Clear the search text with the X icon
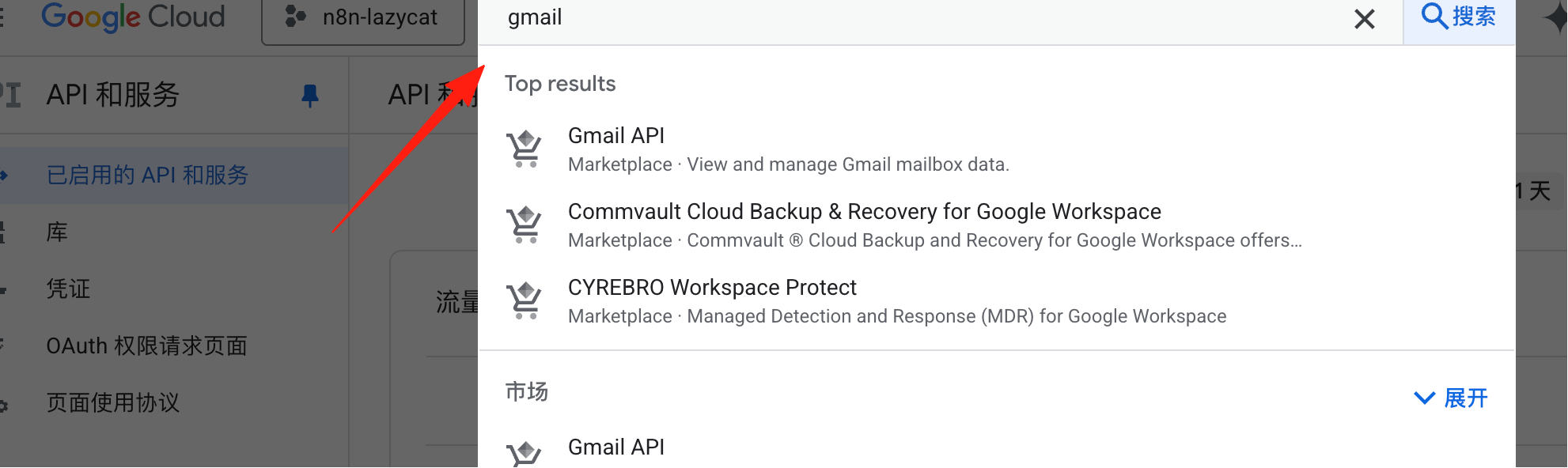The width and height of the screenshot is (1568, 468). tap(1364, 18)
